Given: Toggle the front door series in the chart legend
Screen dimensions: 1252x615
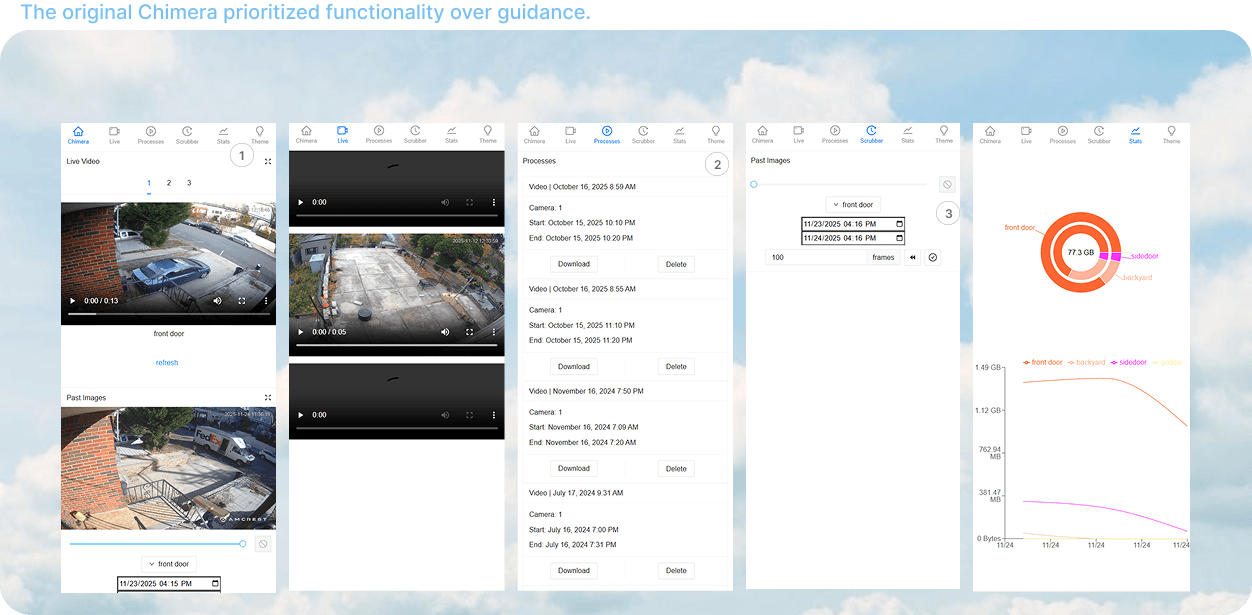Looking at the screenshot, I should pyautogui.click(x=1041, y=362).
